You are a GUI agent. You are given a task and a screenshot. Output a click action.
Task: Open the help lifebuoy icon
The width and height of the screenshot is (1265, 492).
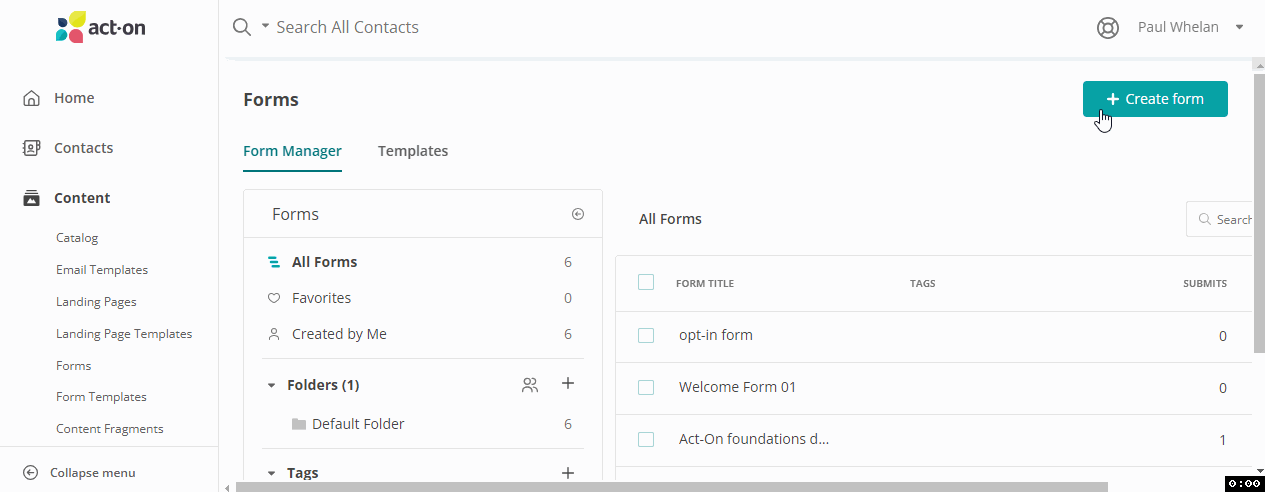[x=1107, y=28]
